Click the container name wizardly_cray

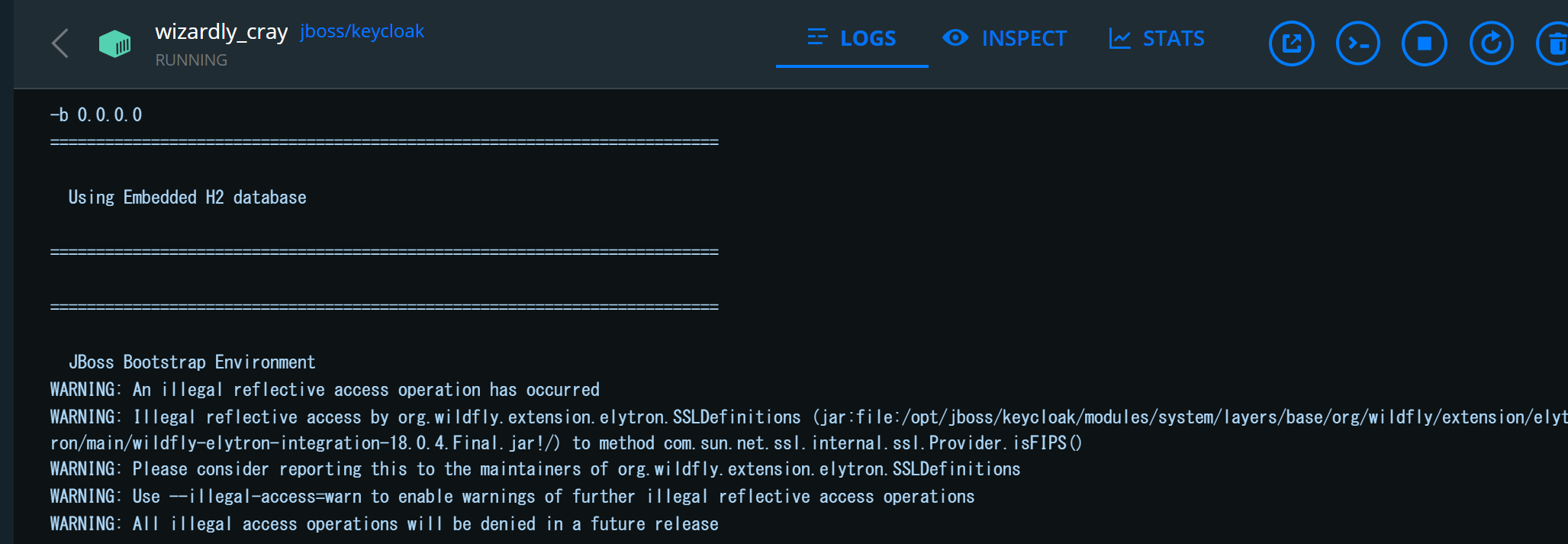pos(222,32)
